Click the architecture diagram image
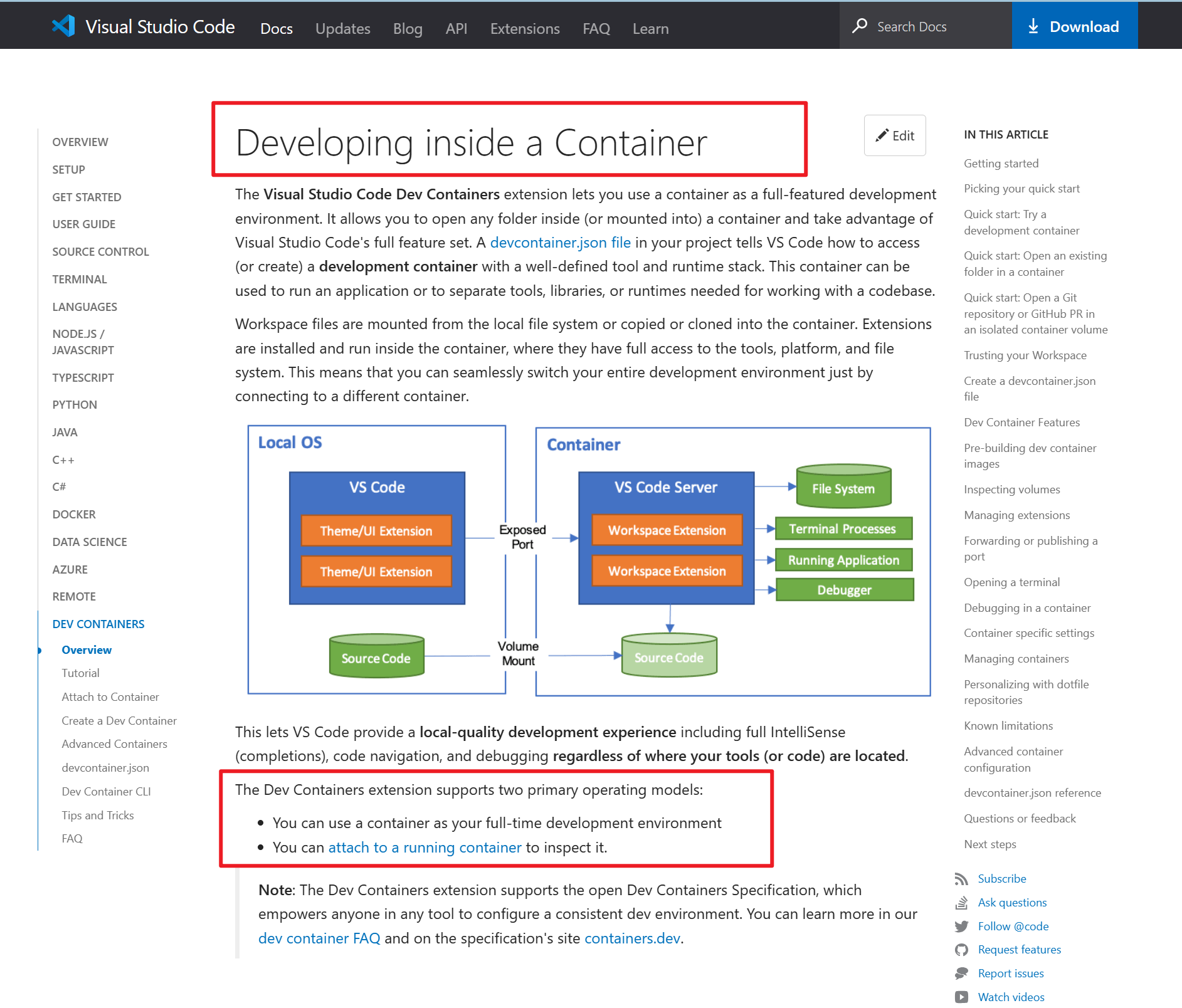Image resolution: width=1182 pixels, height=1008 pixels. point(589,560)
